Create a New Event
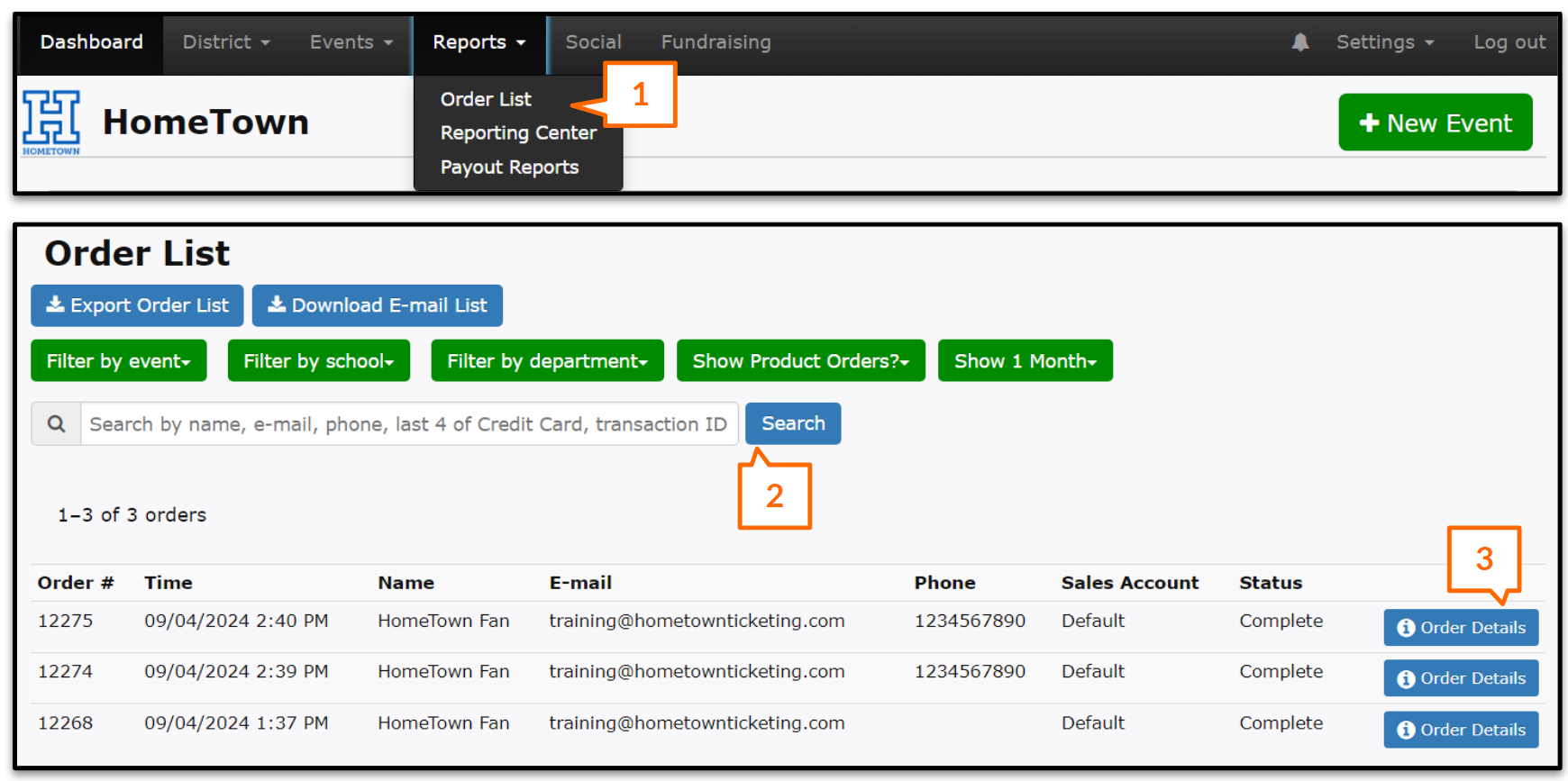This screenshot has width=1568, height=781. (x=1435, y=123)
